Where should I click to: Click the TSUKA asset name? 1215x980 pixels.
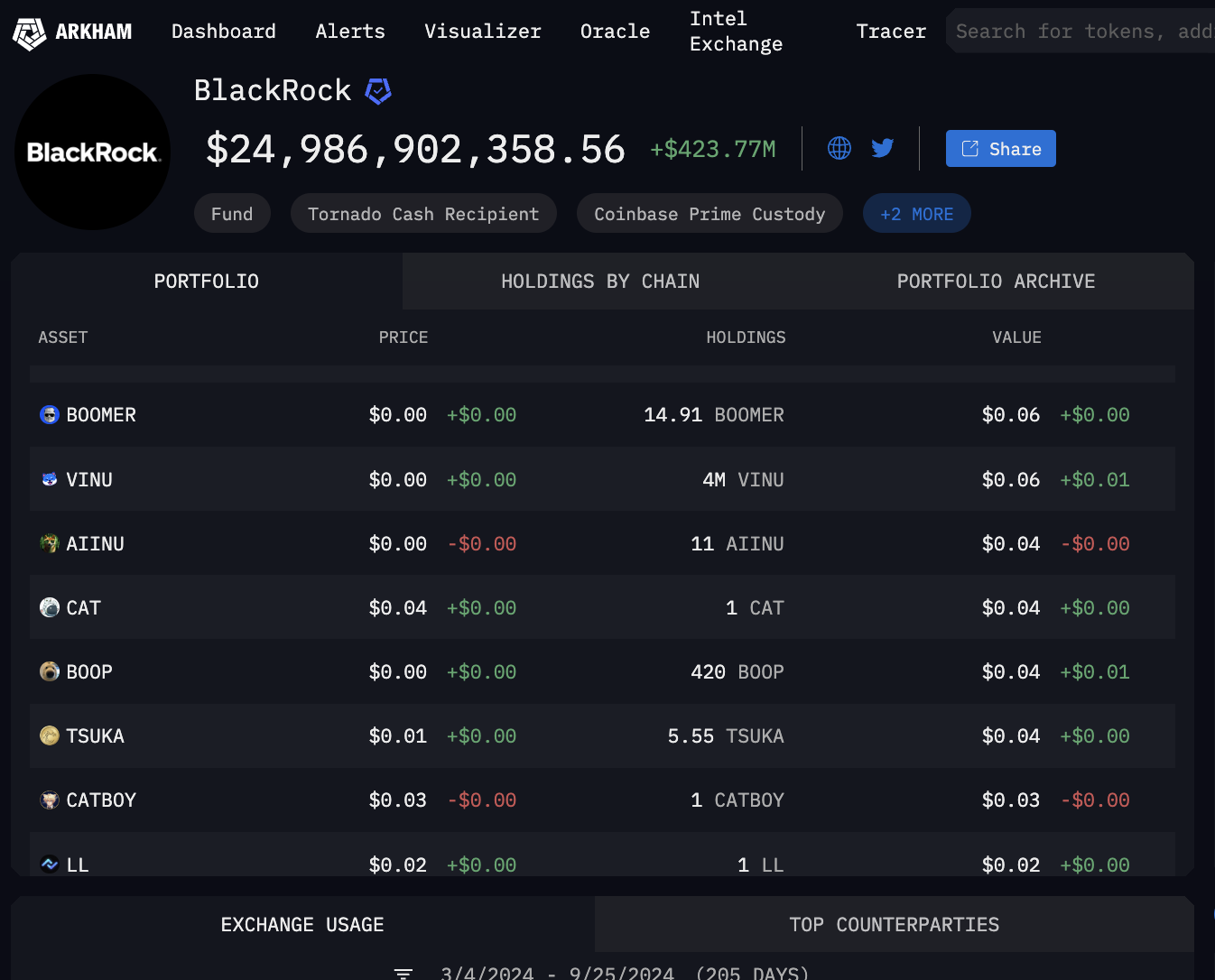[96, 735]
